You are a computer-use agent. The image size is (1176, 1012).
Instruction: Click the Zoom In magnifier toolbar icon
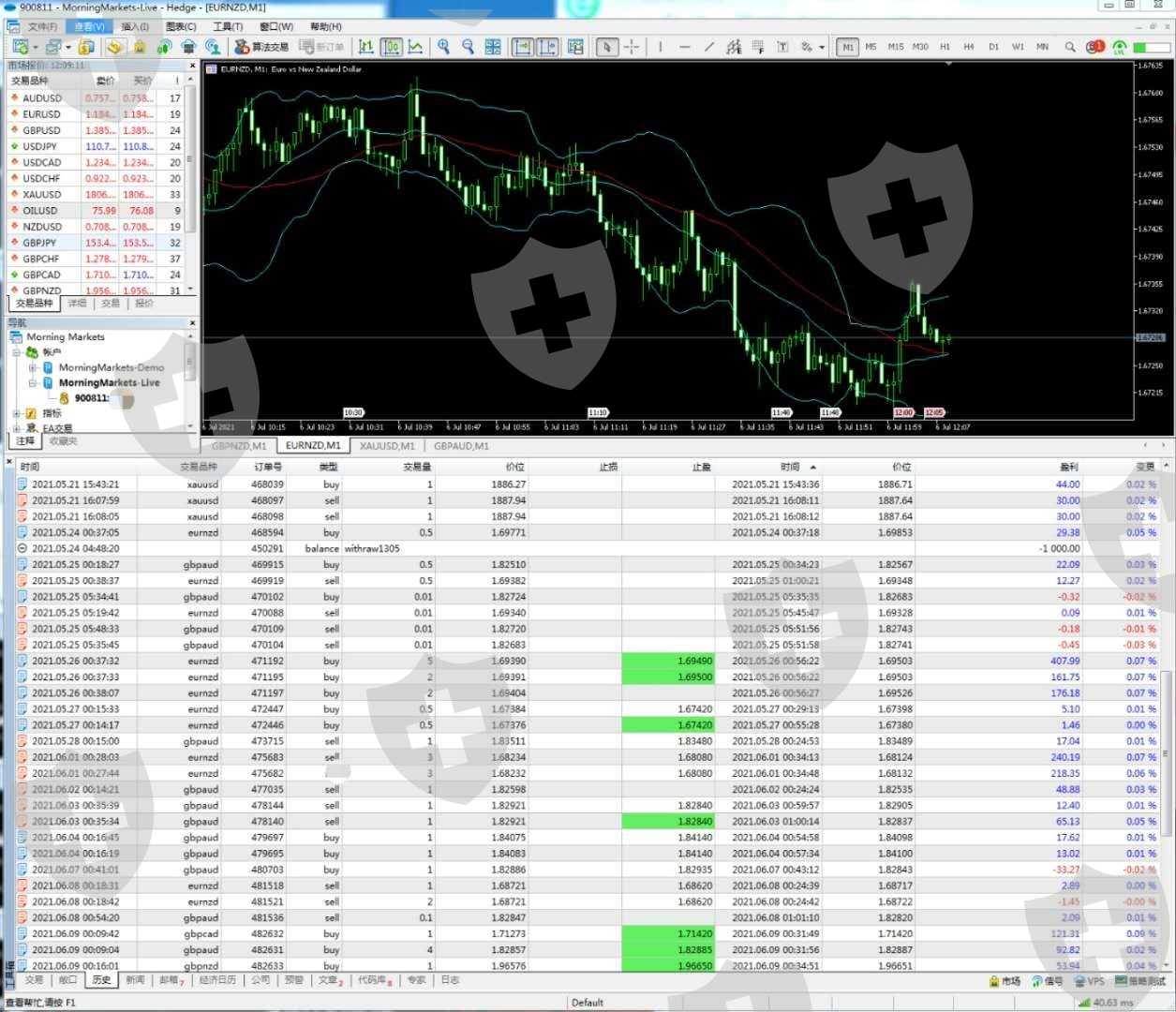click(x=443, y=47)
